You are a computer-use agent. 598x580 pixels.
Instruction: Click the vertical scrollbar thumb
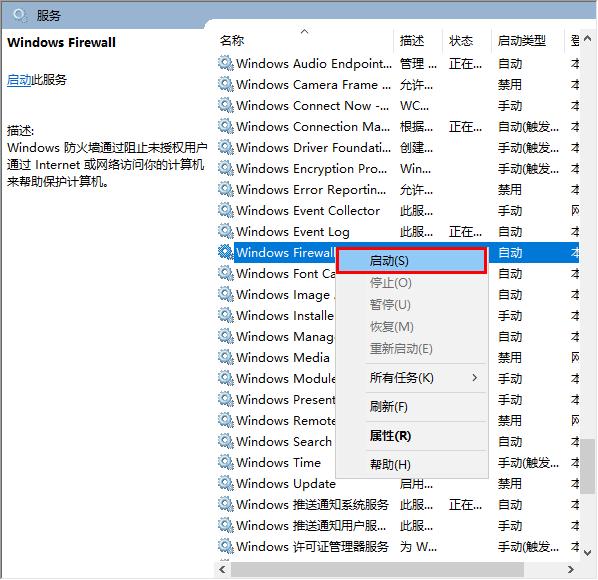(x=588, y=467)
